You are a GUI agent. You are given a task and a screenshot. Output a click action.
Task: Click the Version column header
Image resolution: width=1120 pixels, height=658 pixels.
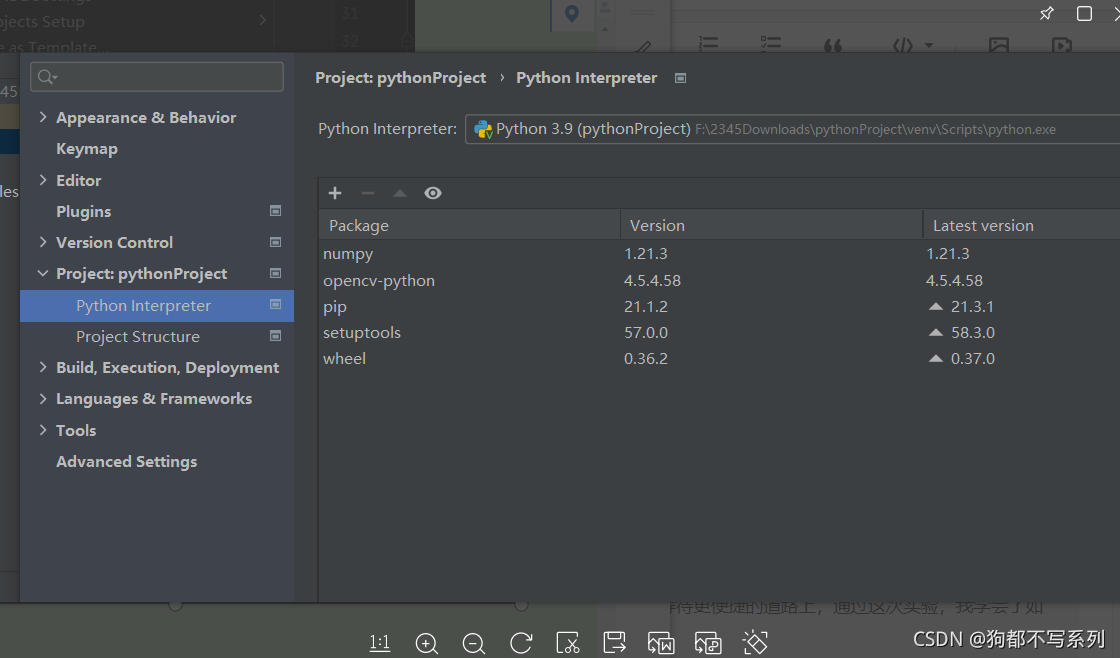coord(771,225)
